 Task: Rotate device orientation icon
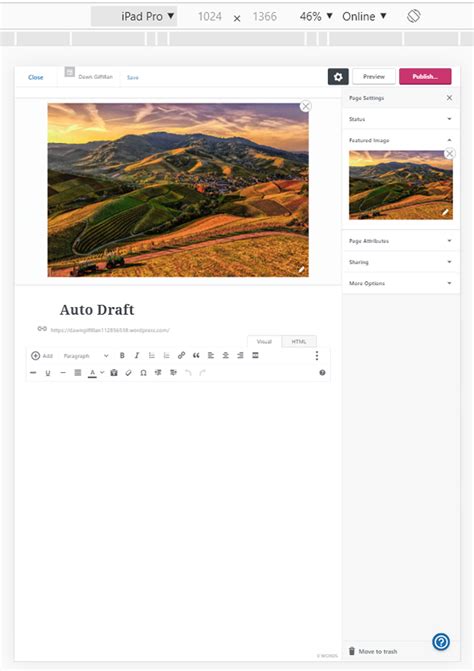413,16
